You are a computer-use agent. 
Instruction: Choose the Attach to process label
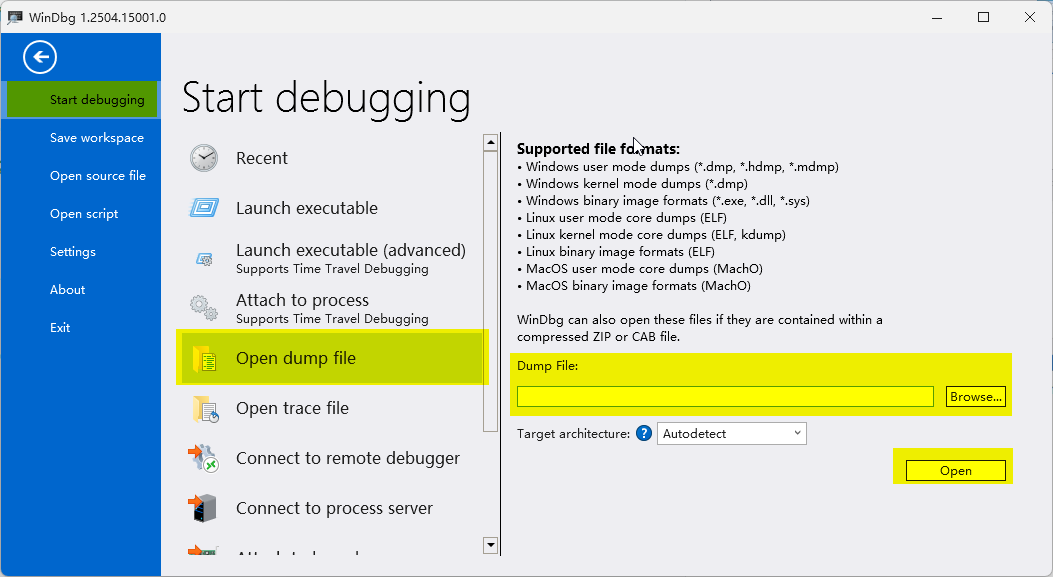[x=302, y=300]
